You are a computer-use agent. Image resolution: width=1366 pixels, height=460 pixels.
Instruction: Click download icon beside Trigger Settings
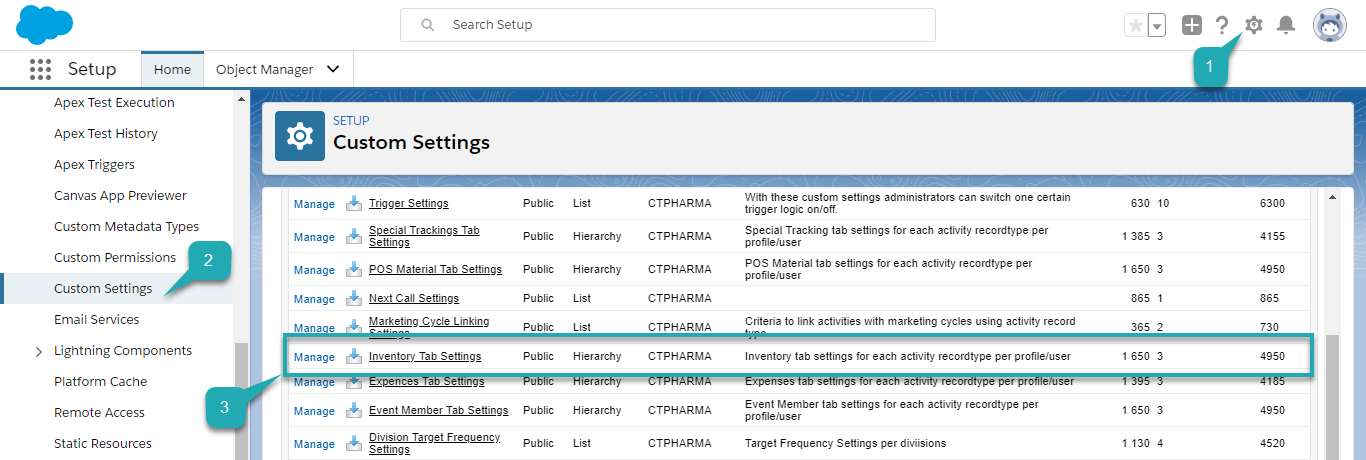point(353,203)
